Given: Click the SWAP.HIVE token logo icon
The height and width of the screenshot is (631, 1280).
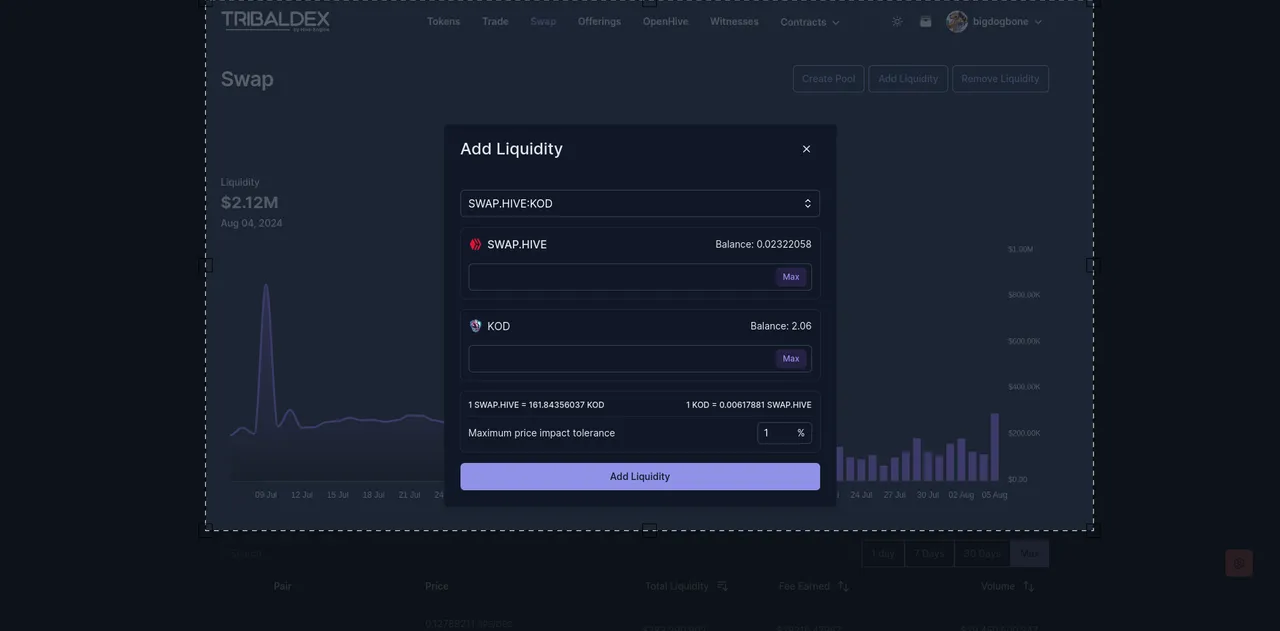Looking at the screenshot, I should (476, 244).
